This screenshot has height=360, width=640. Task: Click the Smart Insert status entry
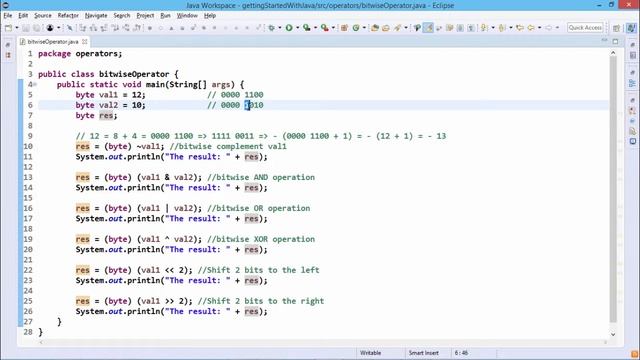(424, 353)
